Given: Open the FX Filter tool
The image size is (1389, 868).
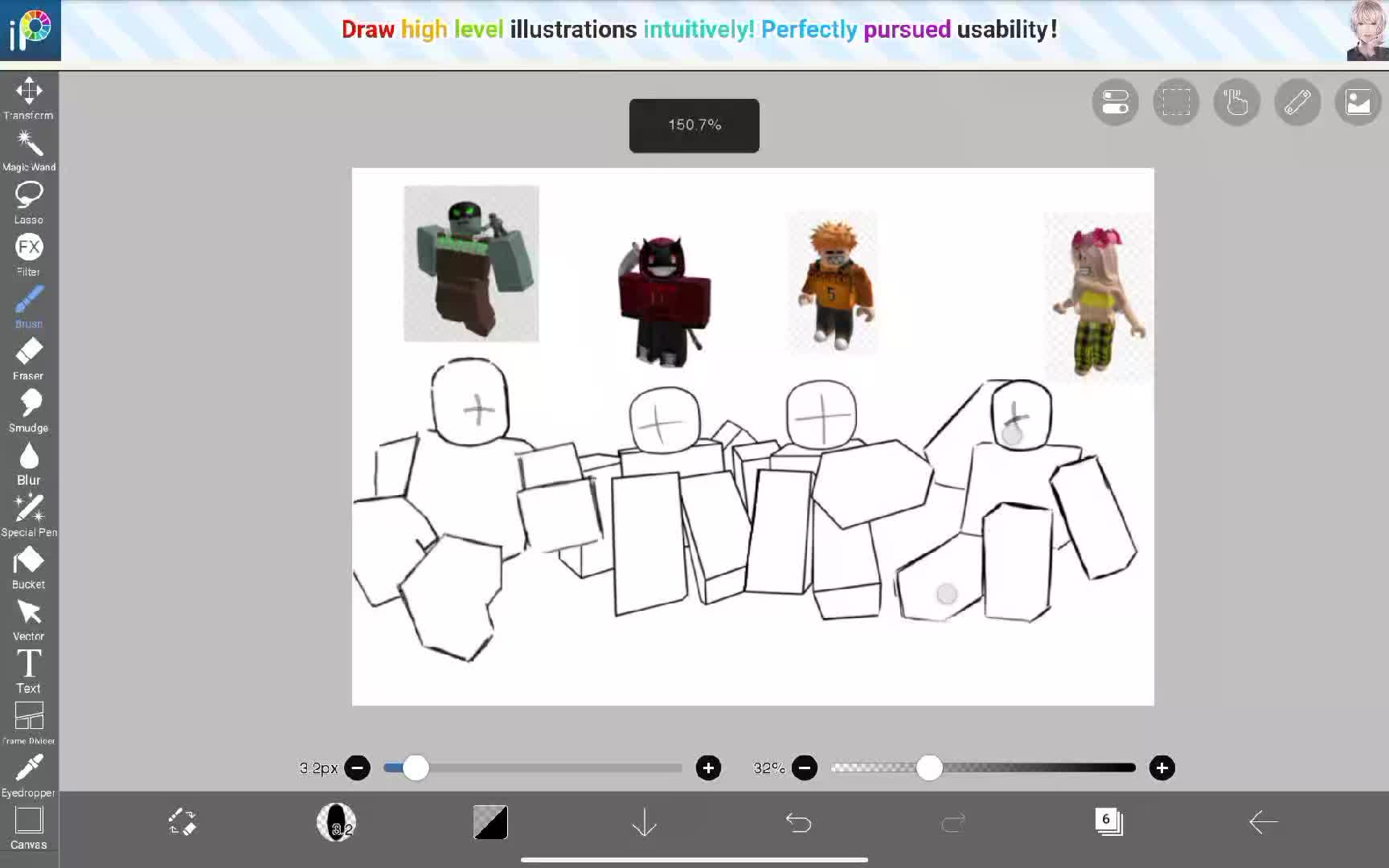Looking at the screenshot, I should [x=29, y=255].
